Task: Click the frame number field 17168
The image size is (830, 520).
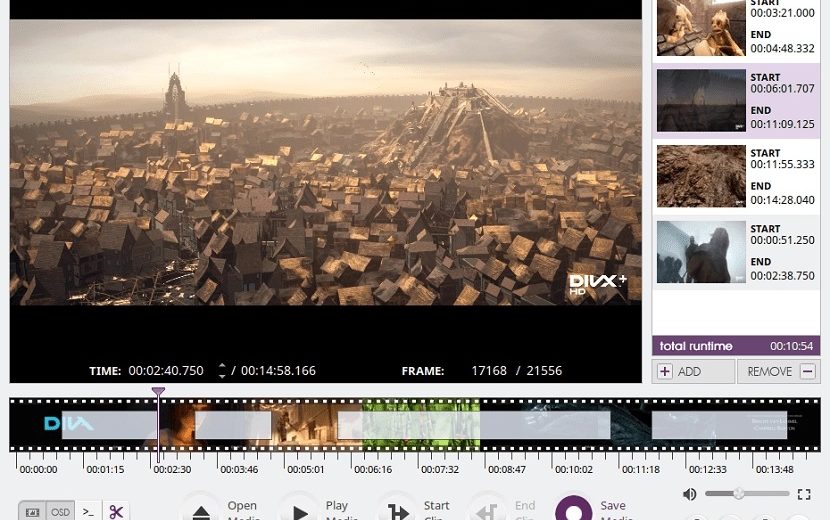Action: tap(489, 371)
